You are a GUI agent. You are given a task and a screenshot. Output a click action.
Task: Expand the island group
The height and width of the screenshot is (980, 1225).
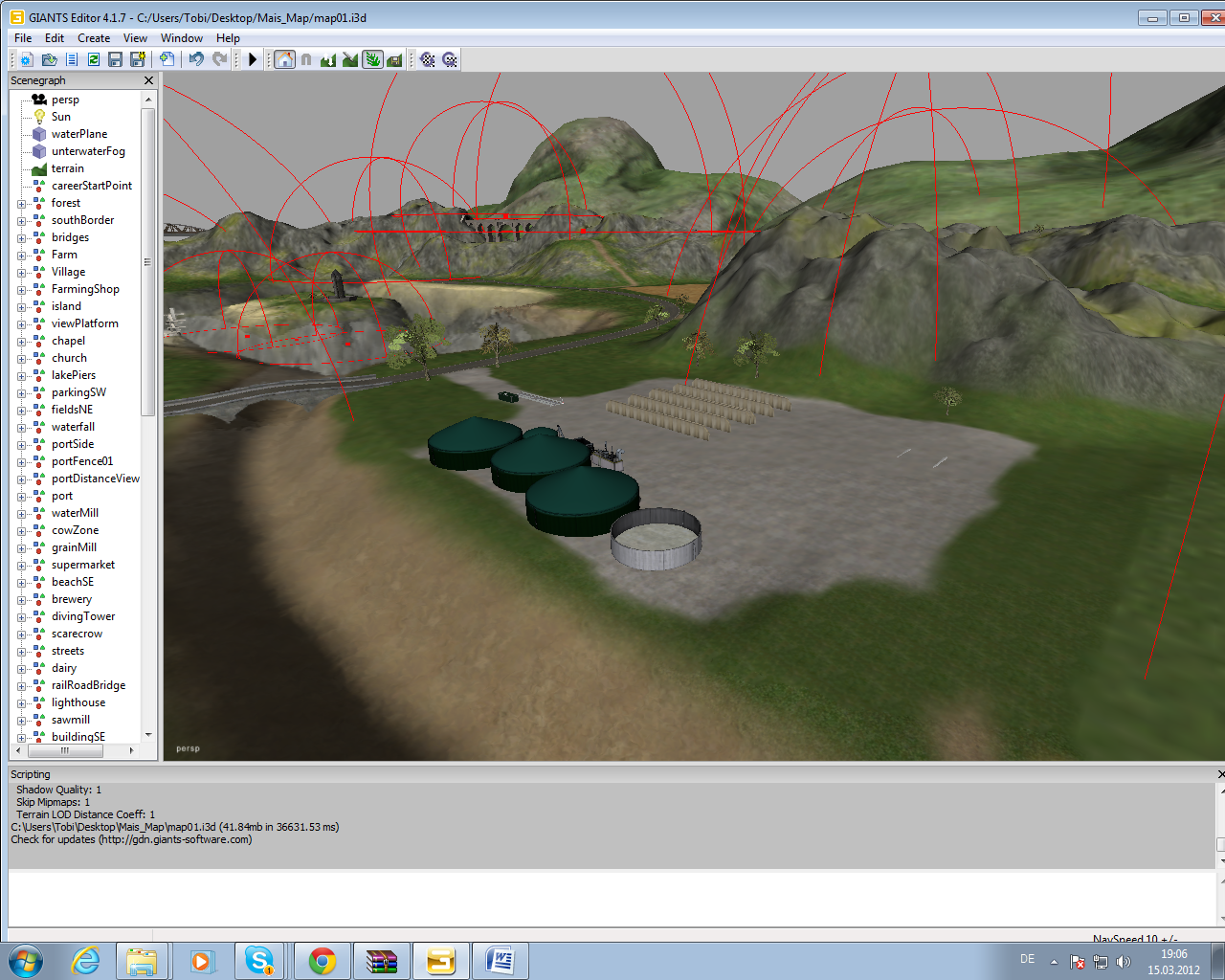pyautogui.click(x=21, y=307)
